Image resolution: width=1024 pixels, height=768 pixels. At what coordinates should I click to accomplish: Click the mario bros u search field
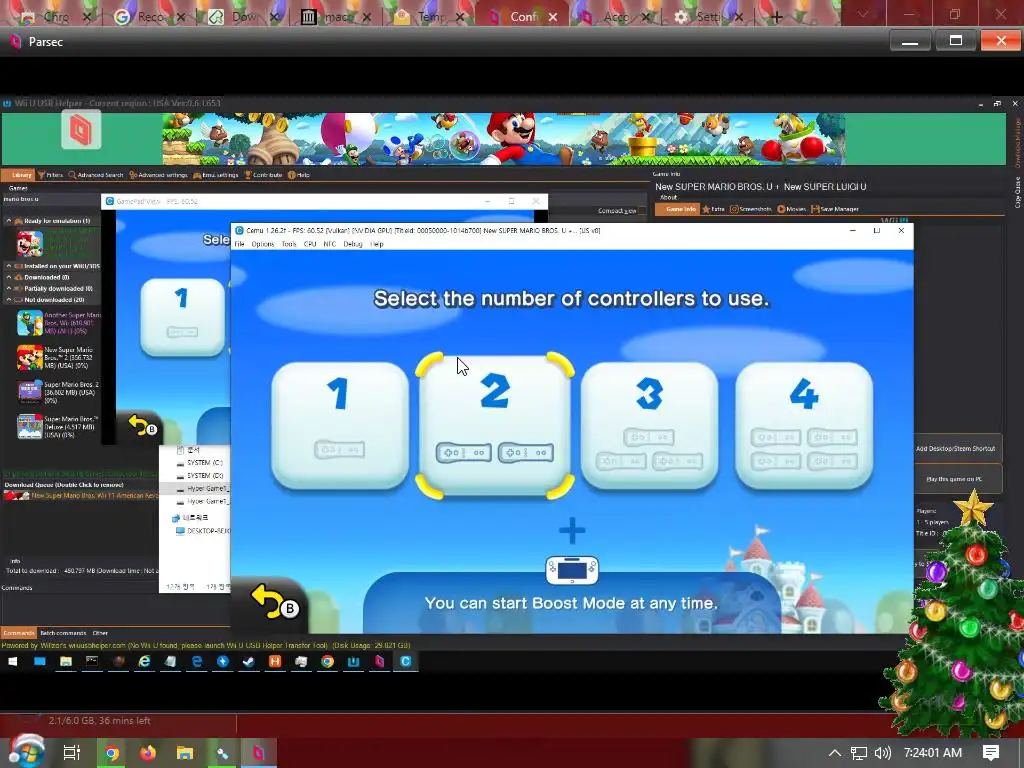(51, 199)
